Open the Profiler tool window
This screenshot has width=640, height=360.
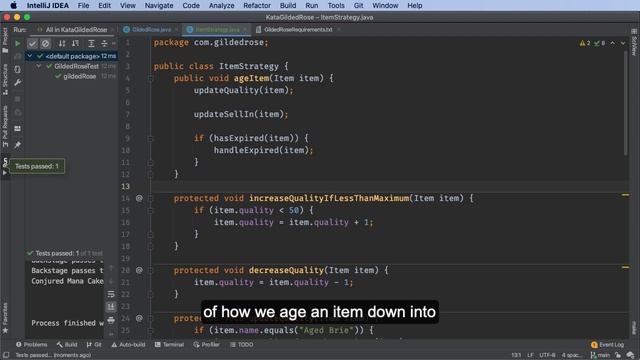pyautogui.click(x=207, y=344)
